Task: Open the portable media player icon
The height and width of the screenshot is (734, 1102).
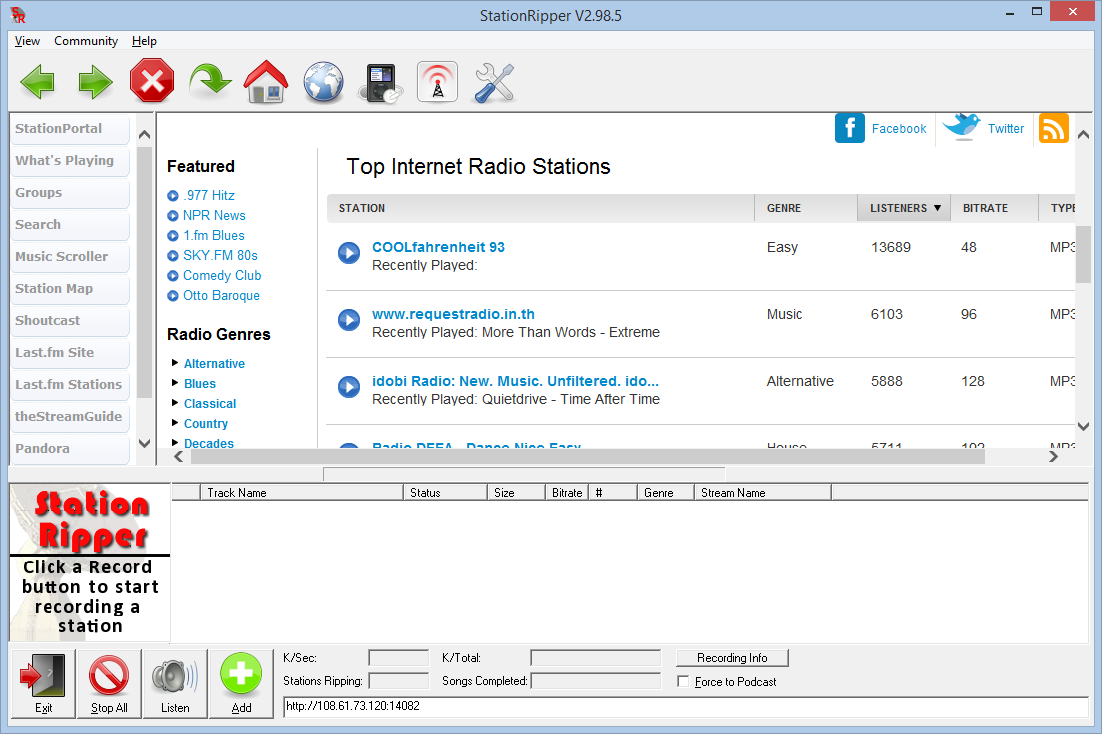Action: pos(382,84)
